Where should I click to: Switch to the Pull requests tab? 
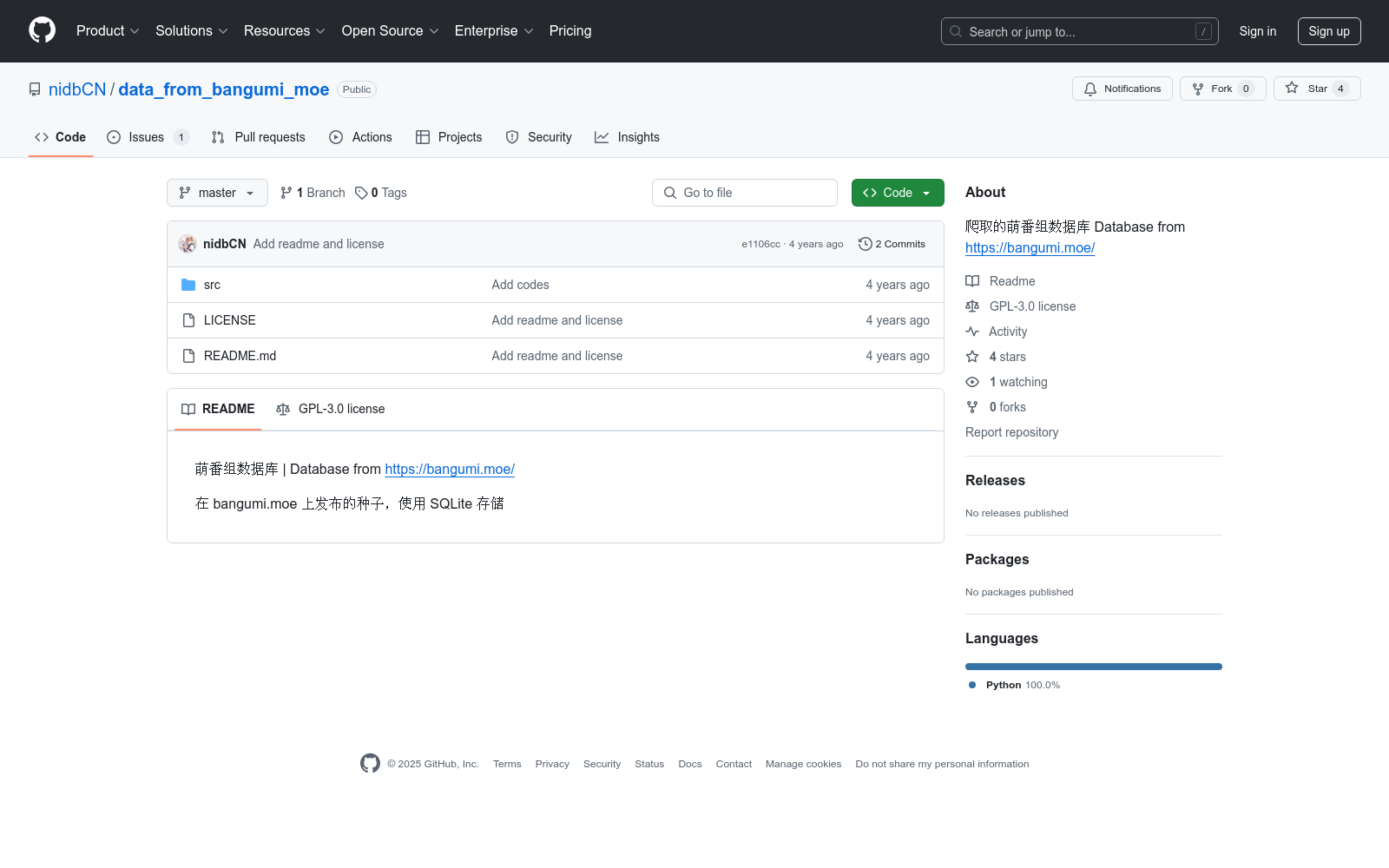click(x=258, y=137)
